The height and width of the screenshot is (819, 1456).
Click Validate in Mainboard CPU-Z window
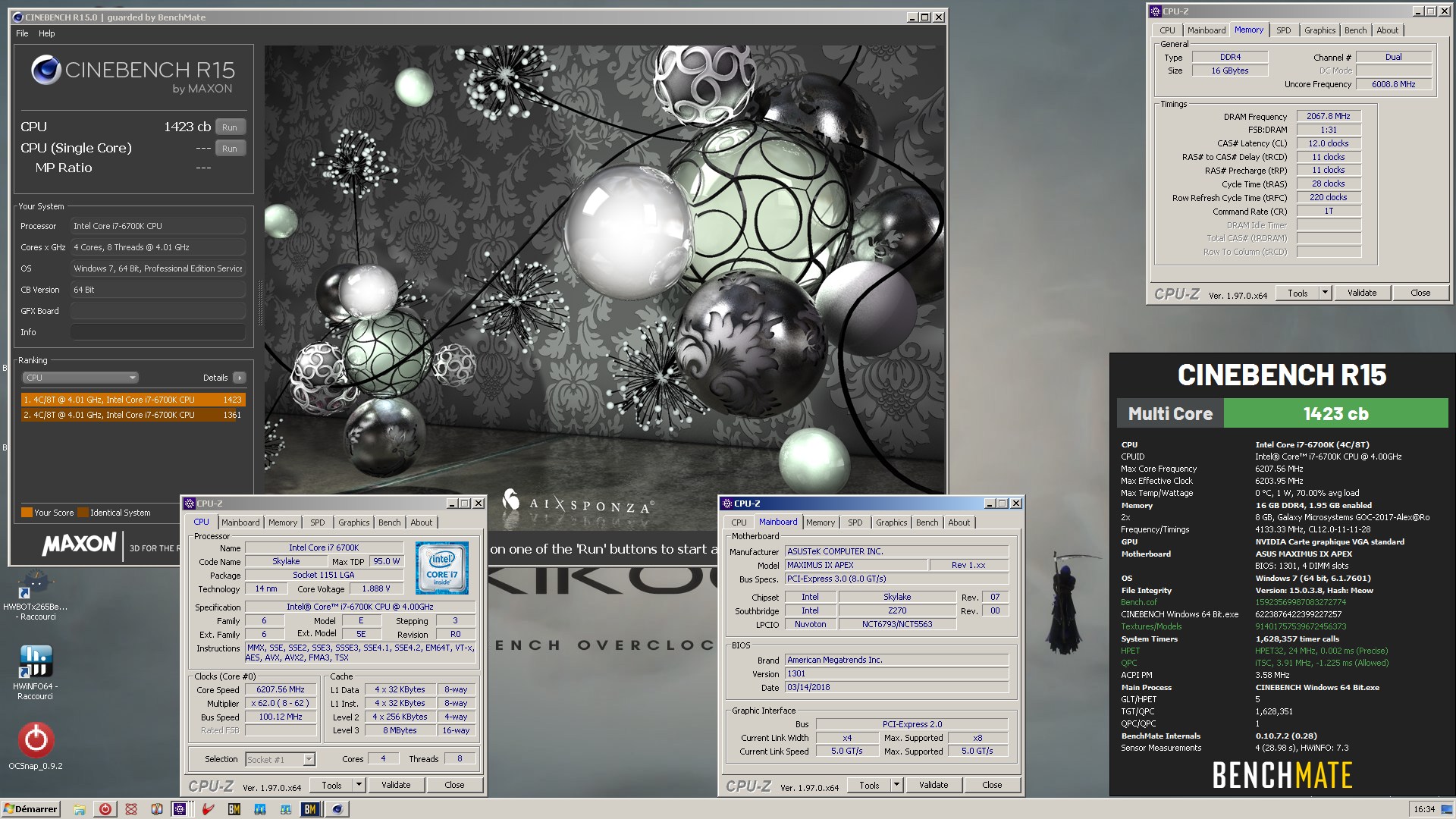(x=934, y=785)
